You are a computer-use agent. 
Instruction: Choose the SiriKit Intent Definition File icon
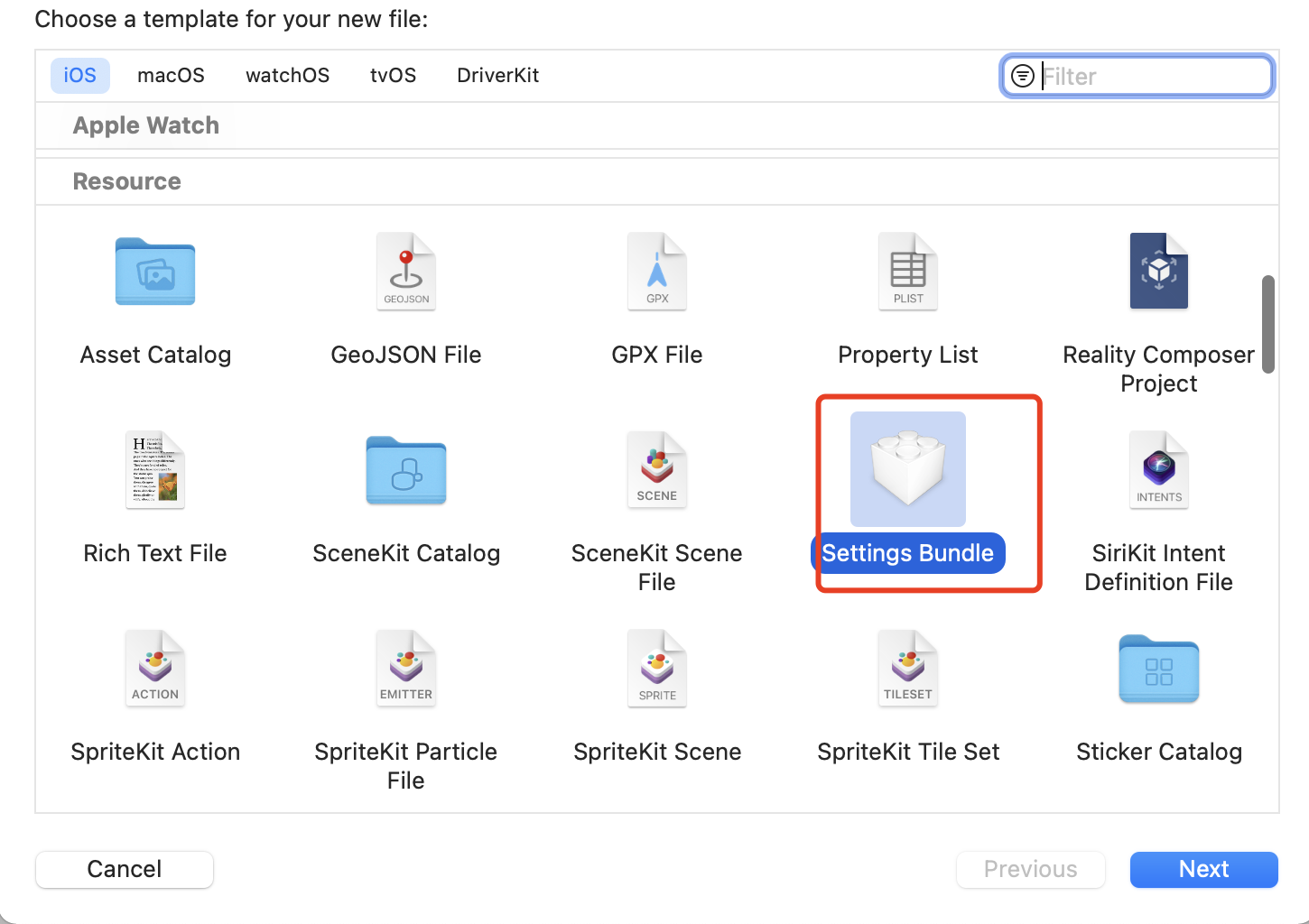[x=1159, y=470]
